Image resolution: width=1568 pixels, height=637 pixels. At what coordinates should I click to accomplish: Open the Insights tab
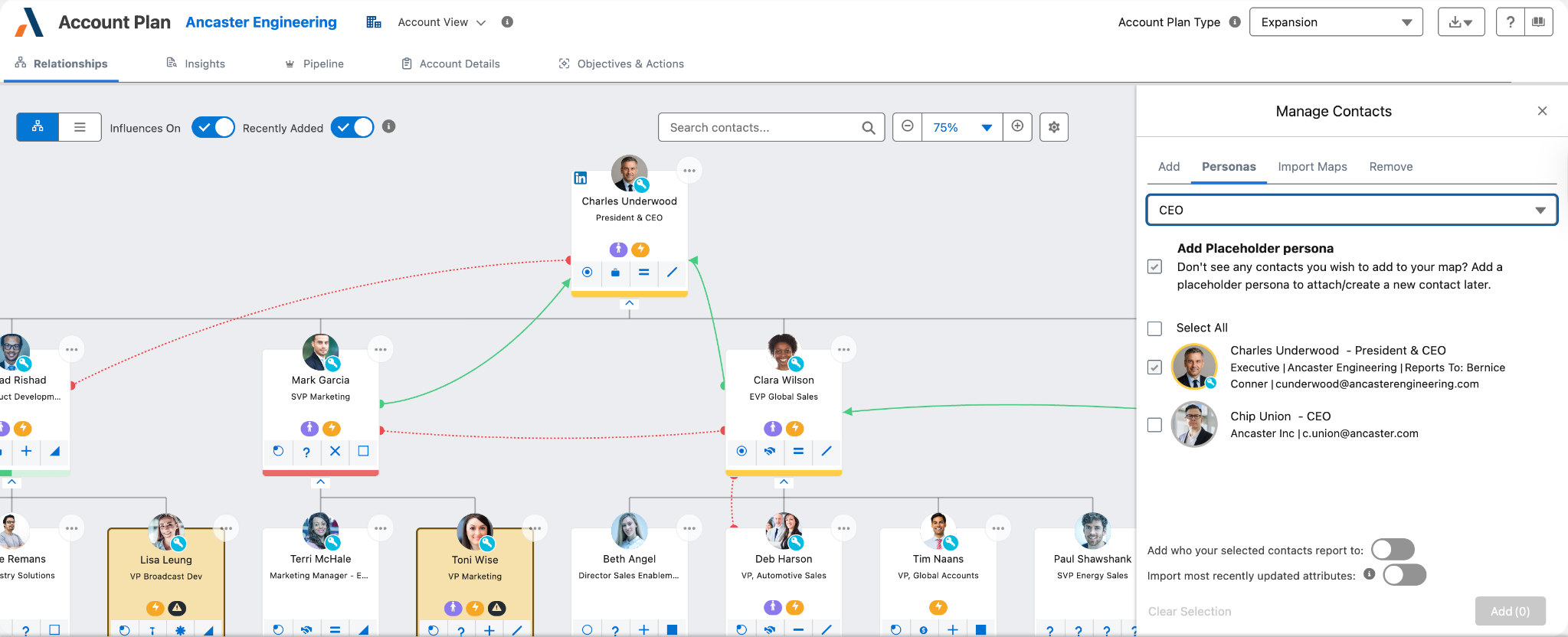click(x=196, y=64)
